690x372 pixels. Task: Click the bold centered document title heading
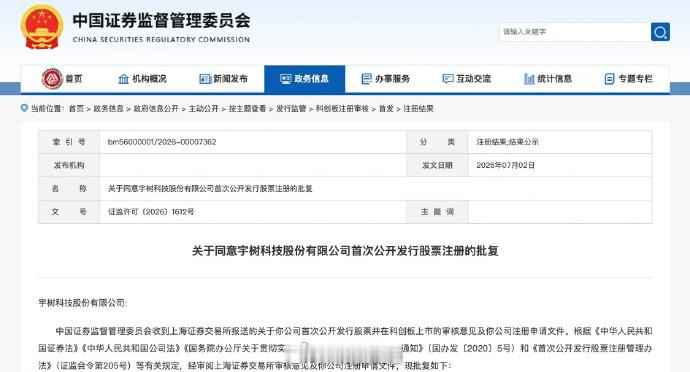(x=345, y=250)
